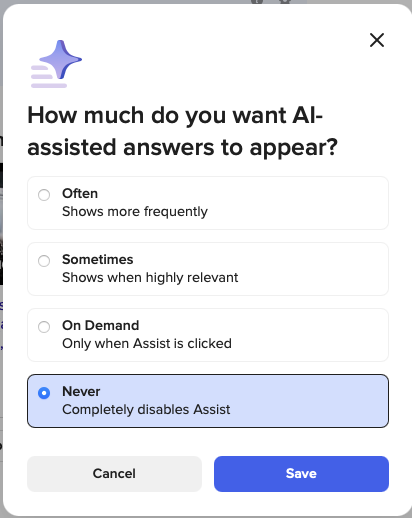Click 'Only when Assist is clicked' text
The height and width of the screenshot is (518, 412).
coord(147,344)
